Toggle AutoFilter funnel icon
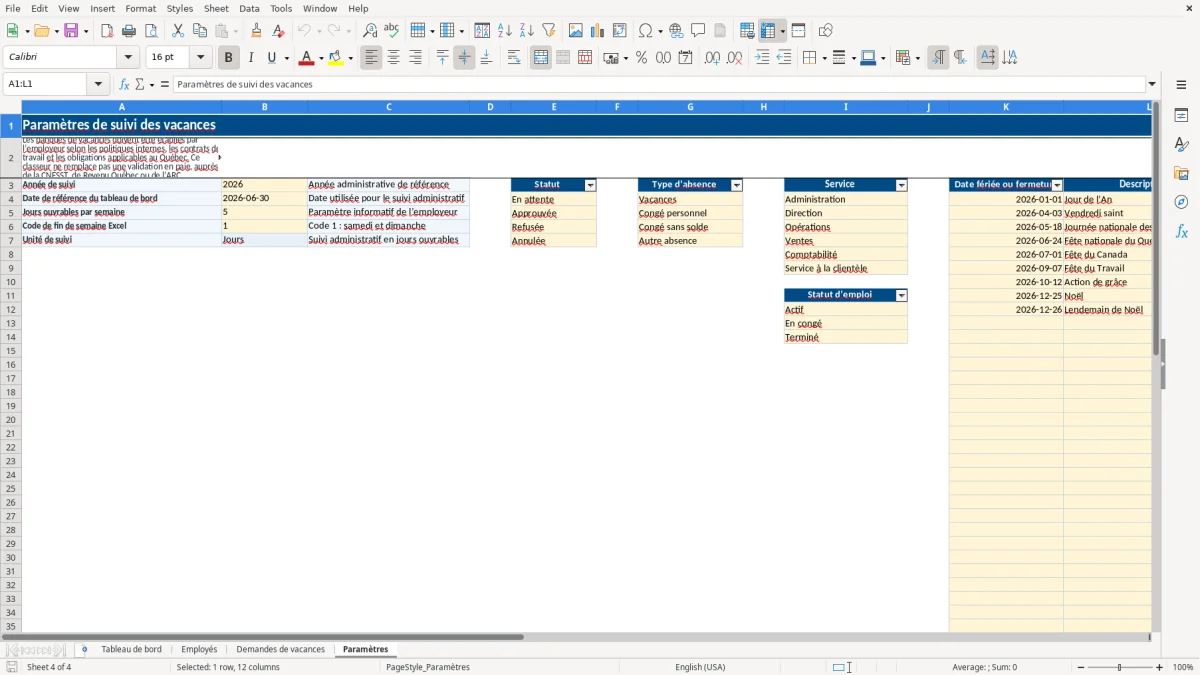 [x=549, y=31]
